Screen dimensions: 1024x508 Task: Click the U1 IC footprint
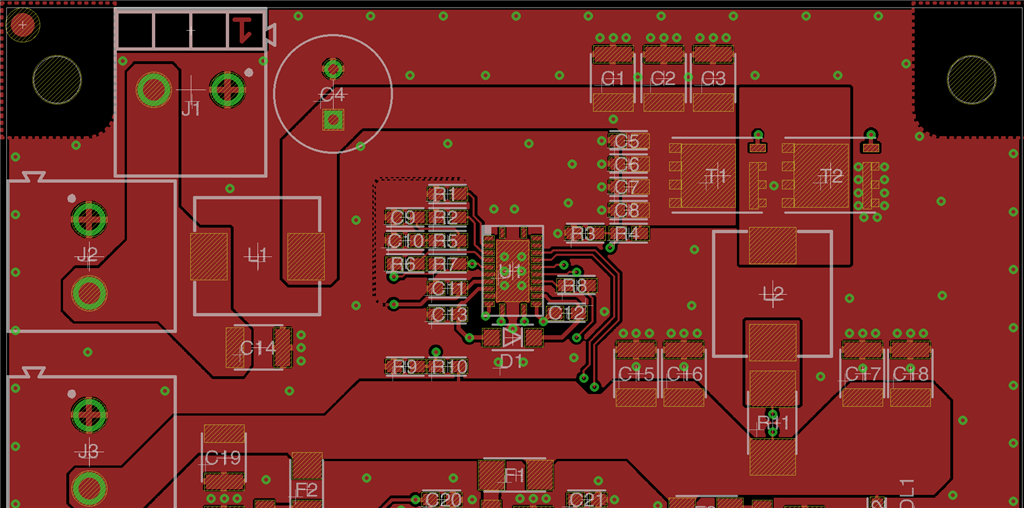coord(512,271)
